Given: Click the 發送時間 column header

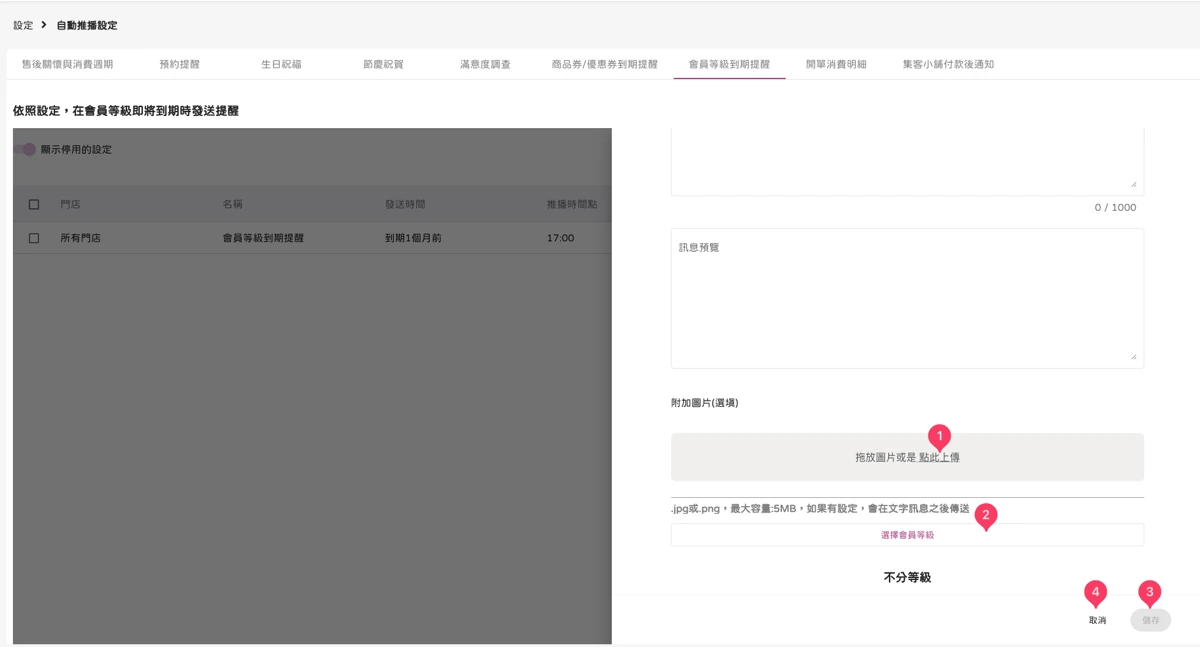Looking at the screenshot, I should point(405,204).
